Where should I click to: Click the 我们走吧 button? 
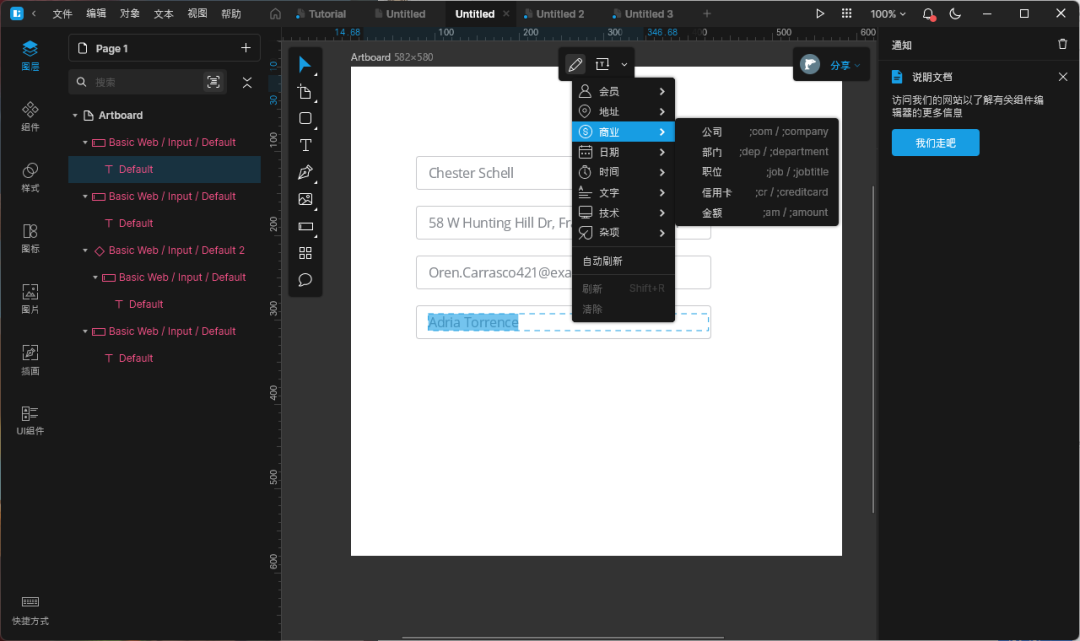click(935, 143)
